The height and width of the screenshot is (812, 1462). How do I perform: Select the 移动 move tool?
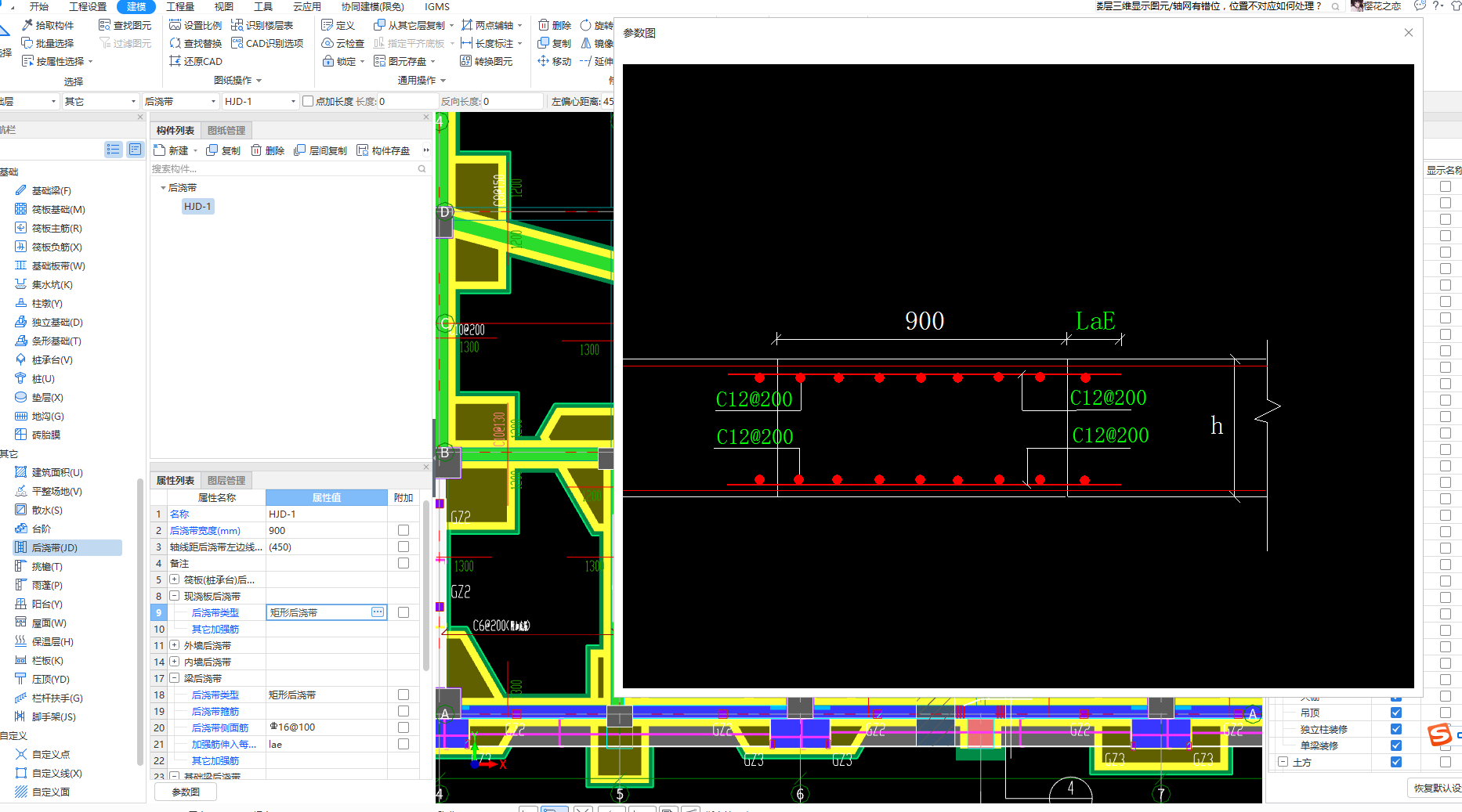coord(555,61)
